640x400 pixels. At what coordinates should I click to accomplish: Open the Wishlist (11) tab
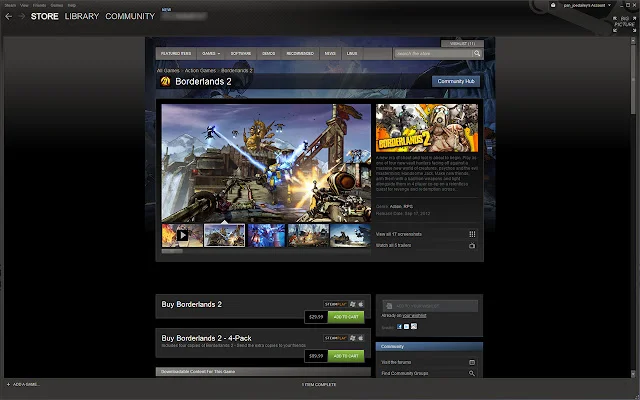pos(462,43)
